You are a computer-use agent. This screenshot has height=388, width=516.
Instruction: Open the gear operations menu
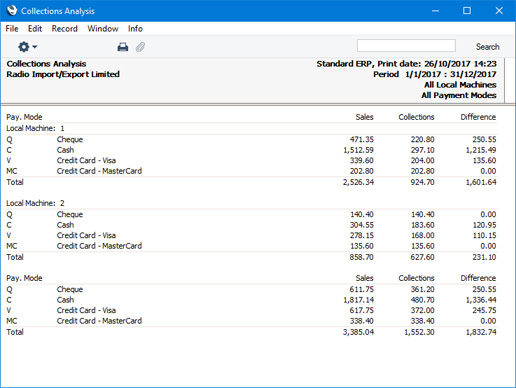pyautogui.click(x=27, y=47)
